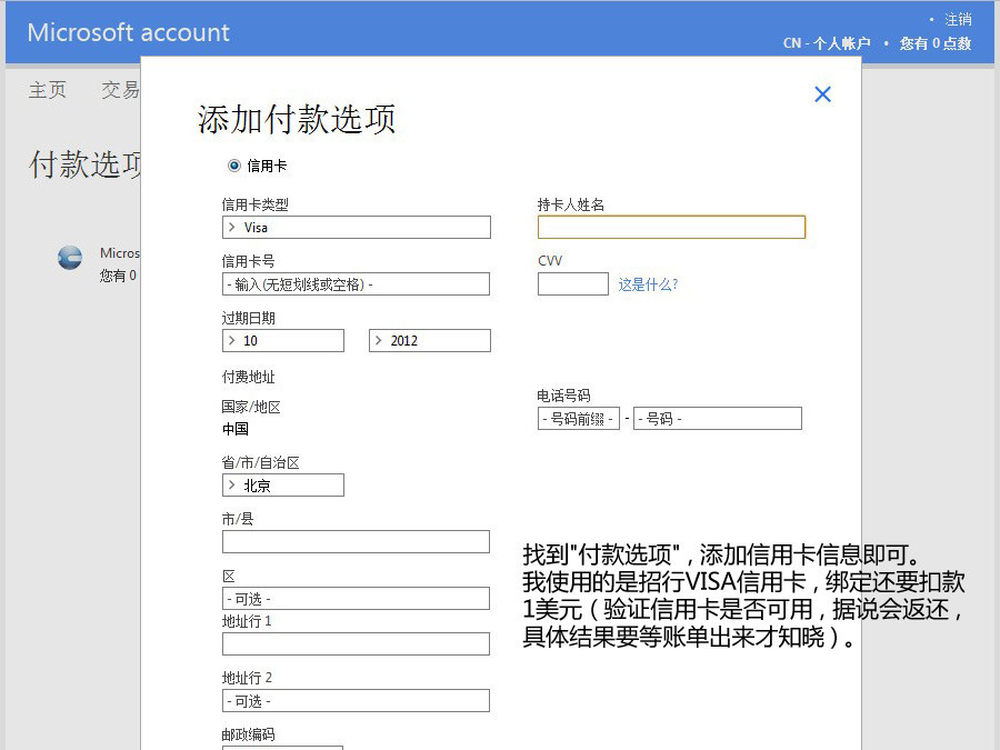Go to the 主页 tab
The image size is (1000, 750).
pos(47,90)
